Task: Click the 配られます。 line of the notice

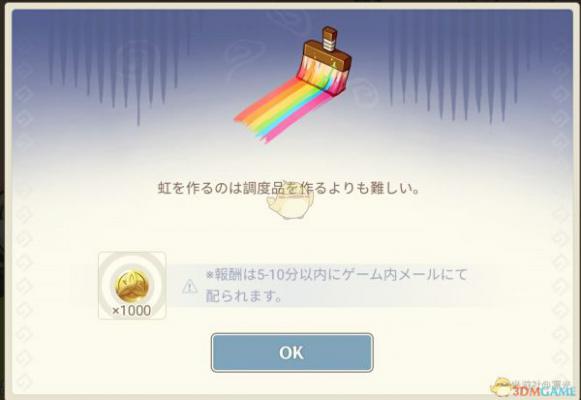Action: click(244, 296)
